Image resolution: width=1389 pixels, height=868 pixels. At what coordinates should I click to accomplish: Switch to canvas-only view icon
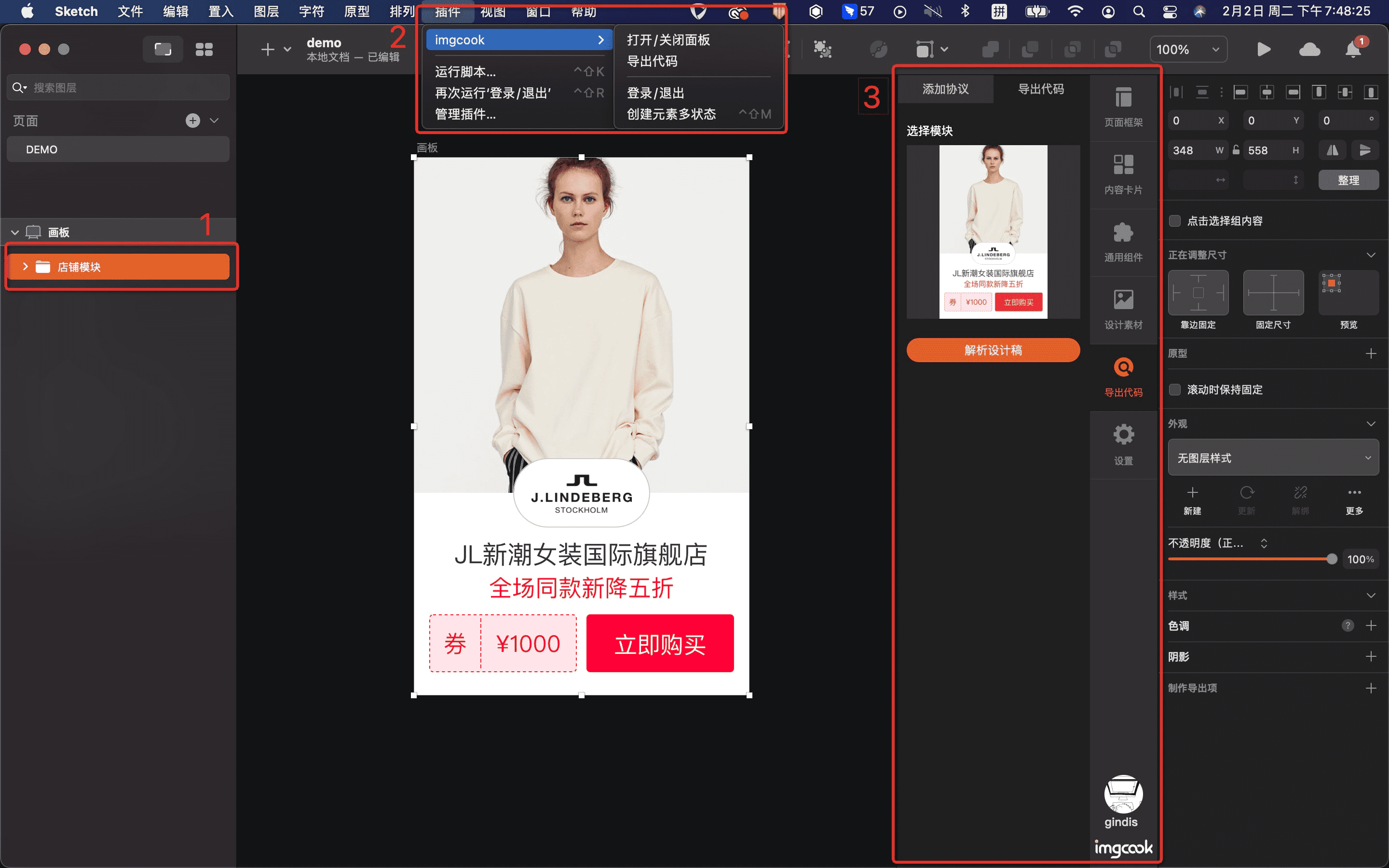163,49
